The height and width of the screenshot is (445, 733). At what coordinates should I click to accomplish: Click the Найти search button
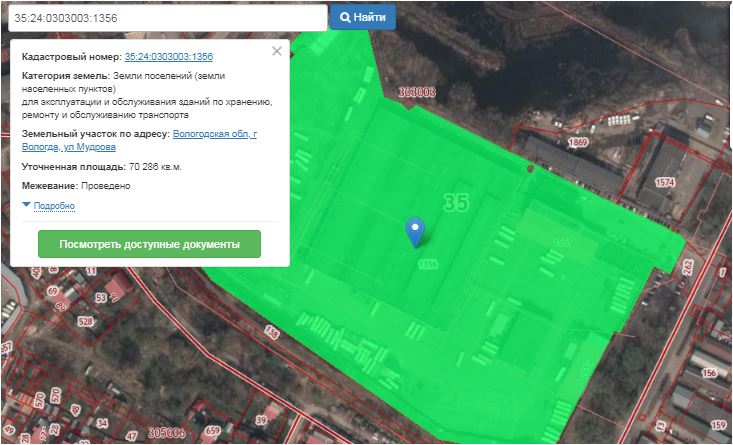(363, 17)
